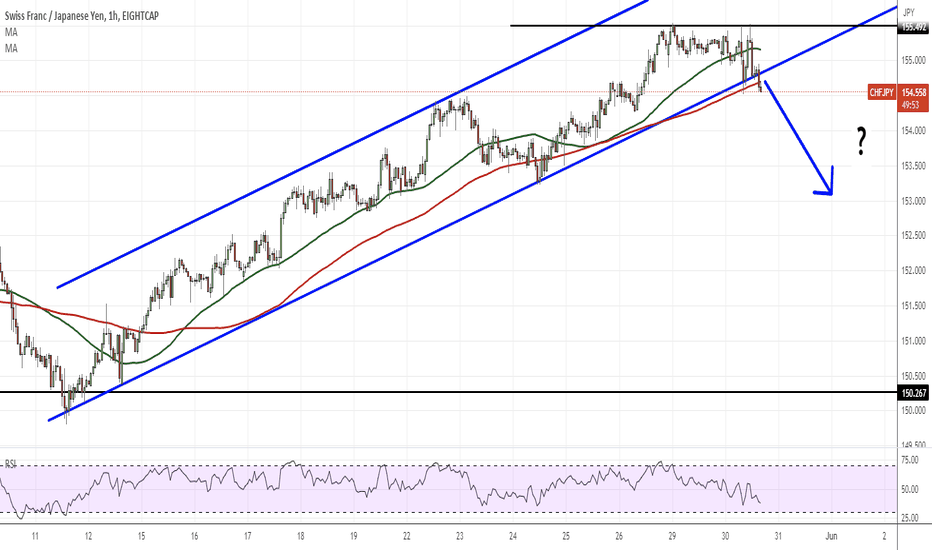Viewport: 932px width, 550px height.
Task: Click date 18 on the time axis
Action: tap(300, 536)
